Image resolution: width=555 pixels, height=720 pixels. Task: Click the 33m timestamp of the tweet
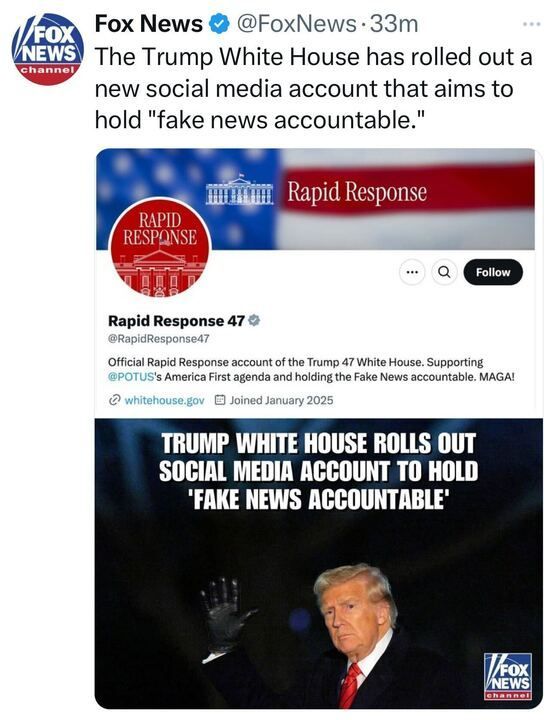tap(394, 24)
